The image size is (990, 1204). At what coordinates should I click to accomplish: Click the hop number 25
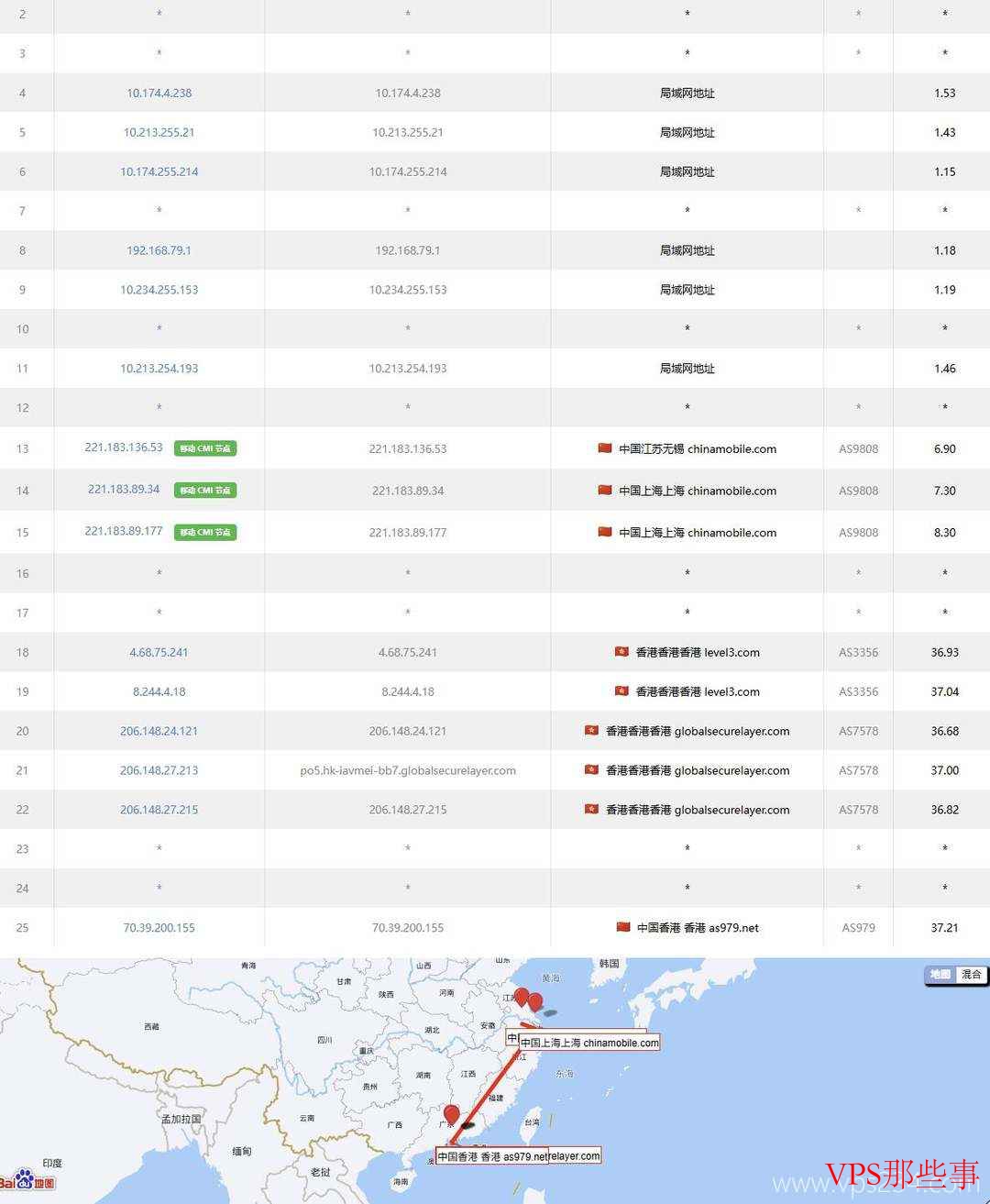pos(23,928)
